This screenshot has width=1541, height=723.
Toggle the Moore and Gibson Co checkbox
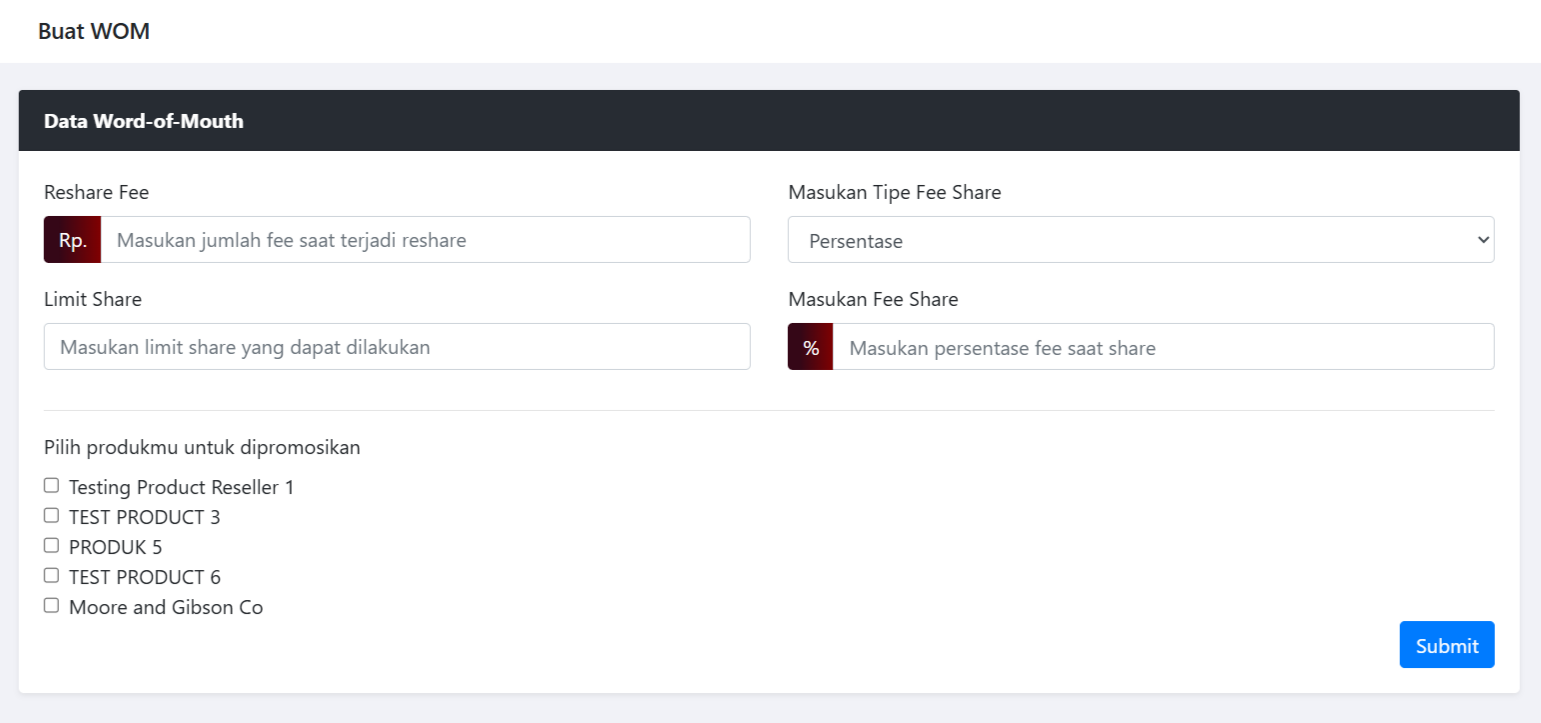tap(52, 606)
